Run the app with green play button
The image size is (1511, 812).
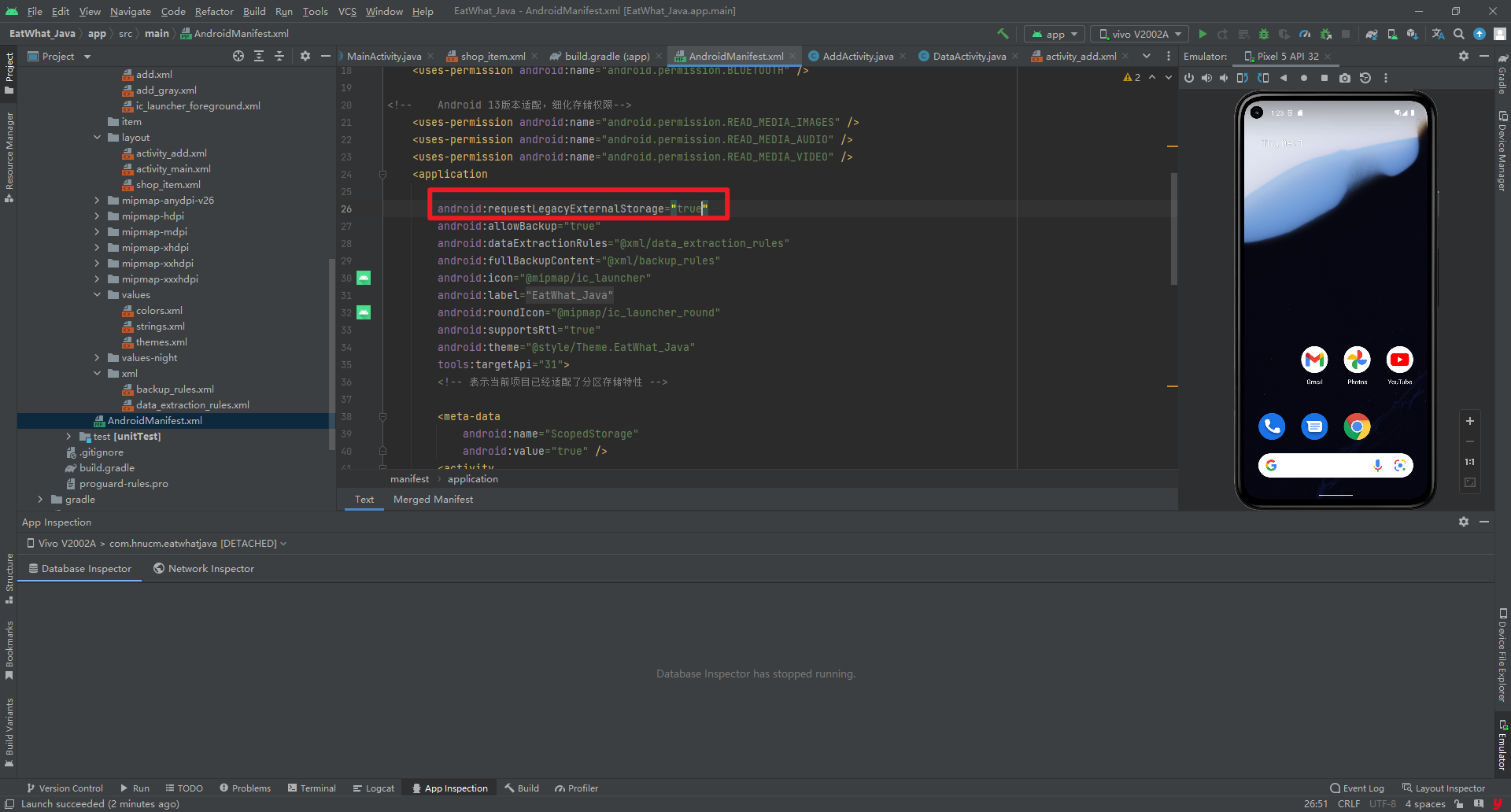click(x=1203, y=34)
